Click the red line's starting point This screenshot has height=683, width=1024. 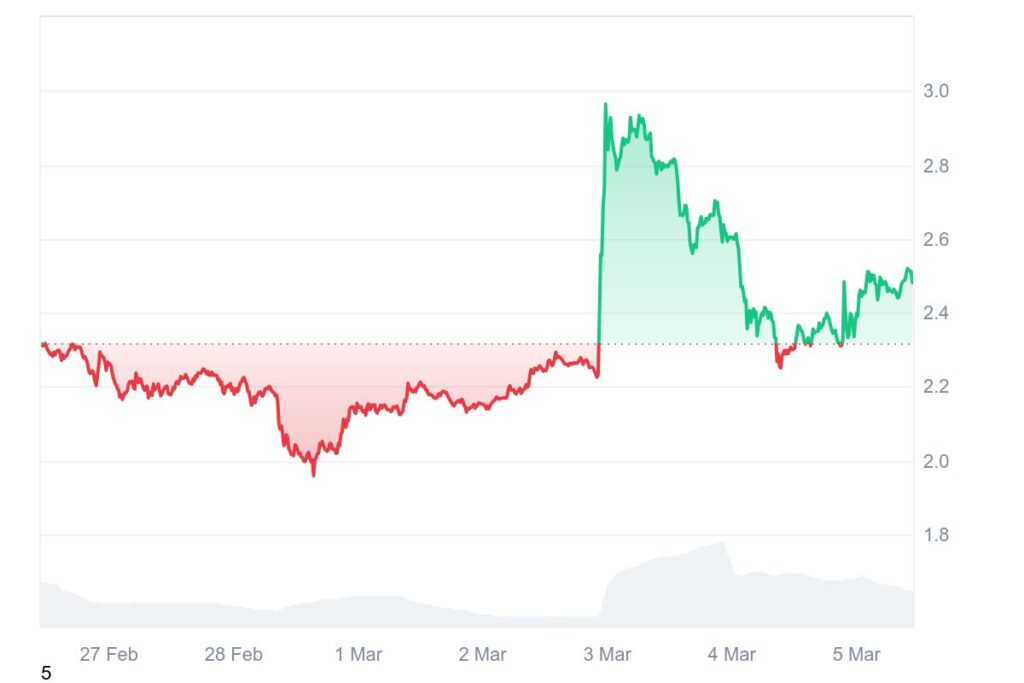tap(42, 344)
